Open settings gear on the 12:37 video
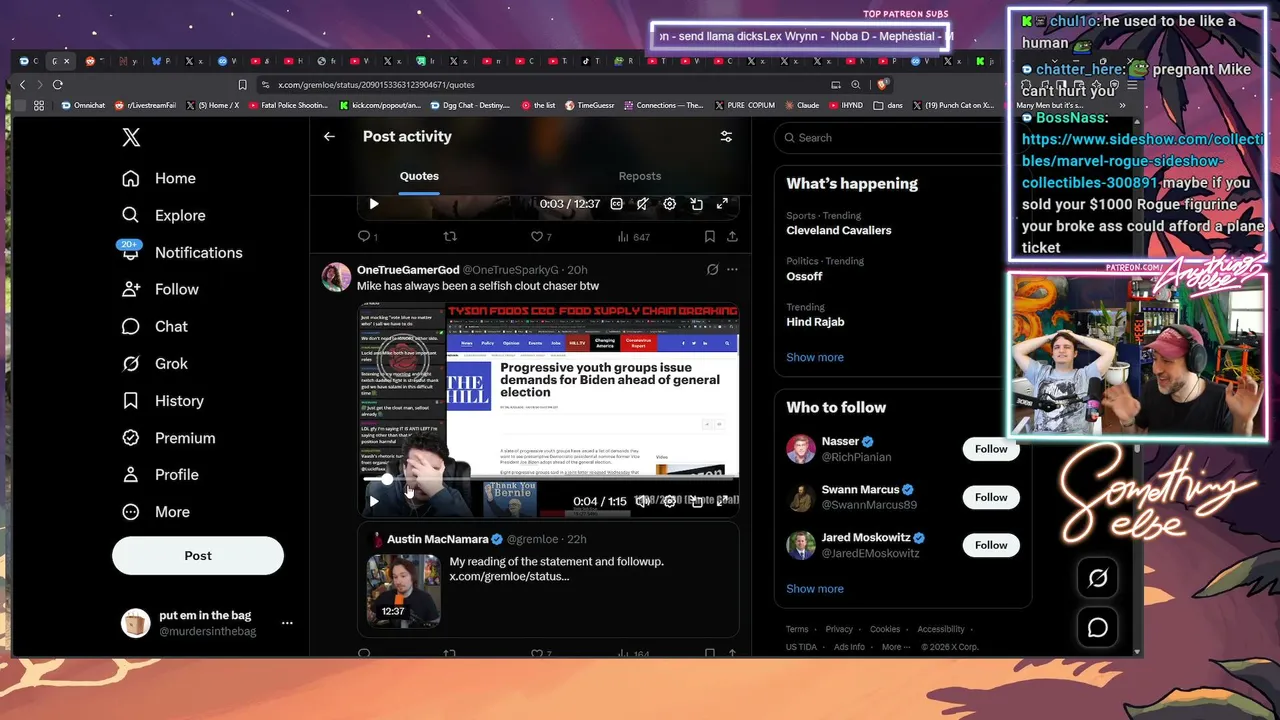 (669, 204)
